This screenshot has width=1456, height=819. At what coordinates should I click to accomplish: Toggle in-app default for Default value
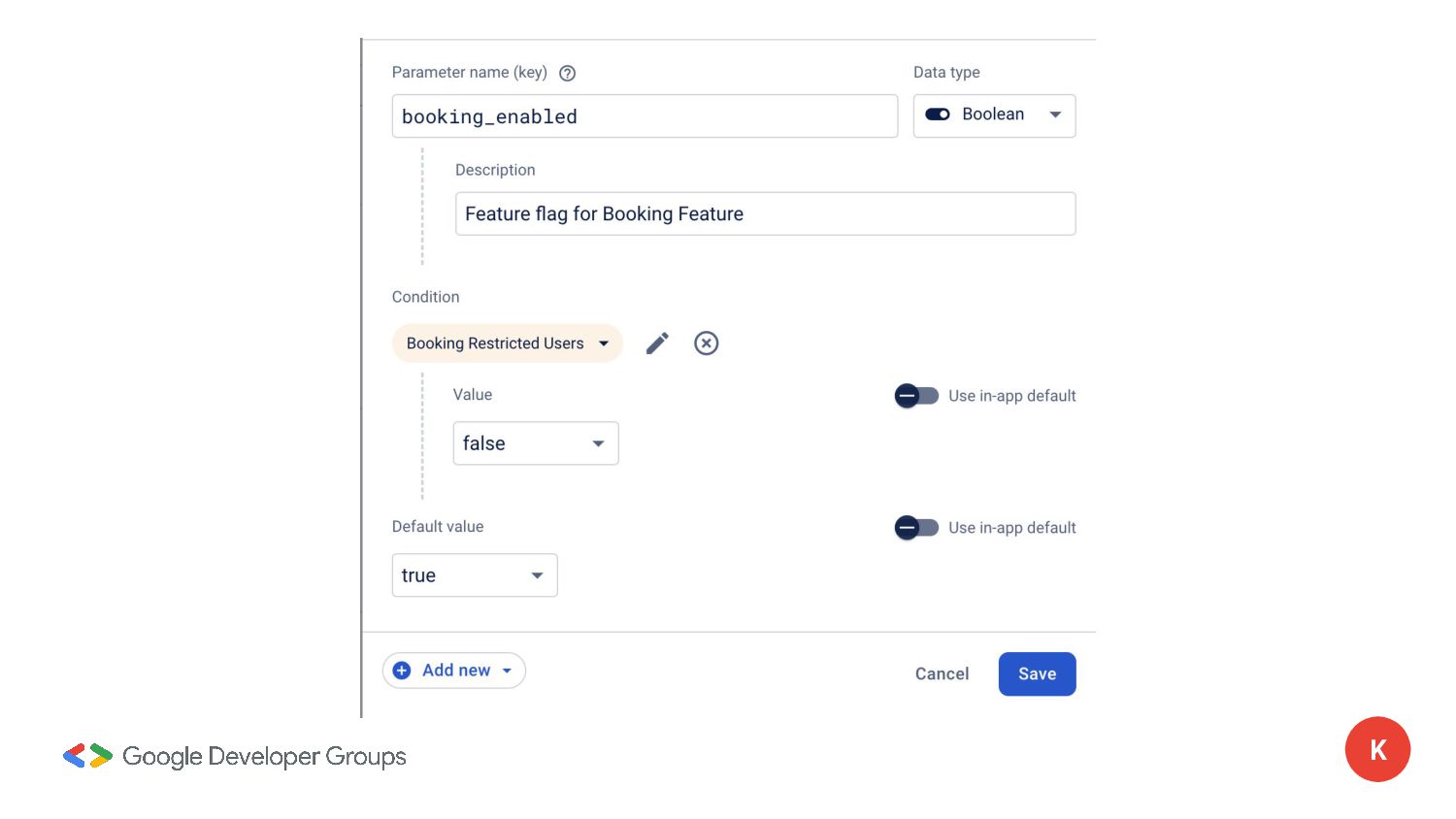click(x=916, y=528)
